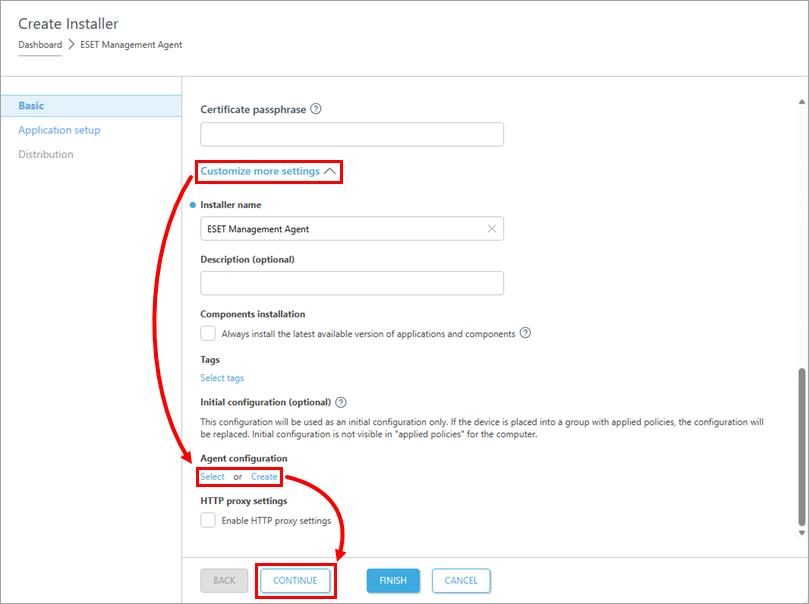The image size is (809, 604).
Task: Cancel the installer creation
Action: coord(461,580)
